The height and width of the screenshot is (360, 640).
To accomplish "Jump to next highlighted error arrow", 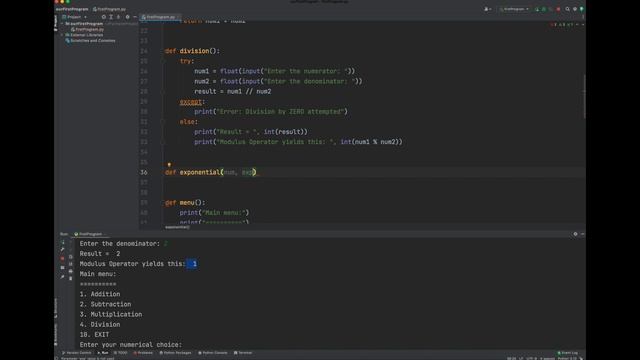I will point(582,25).
